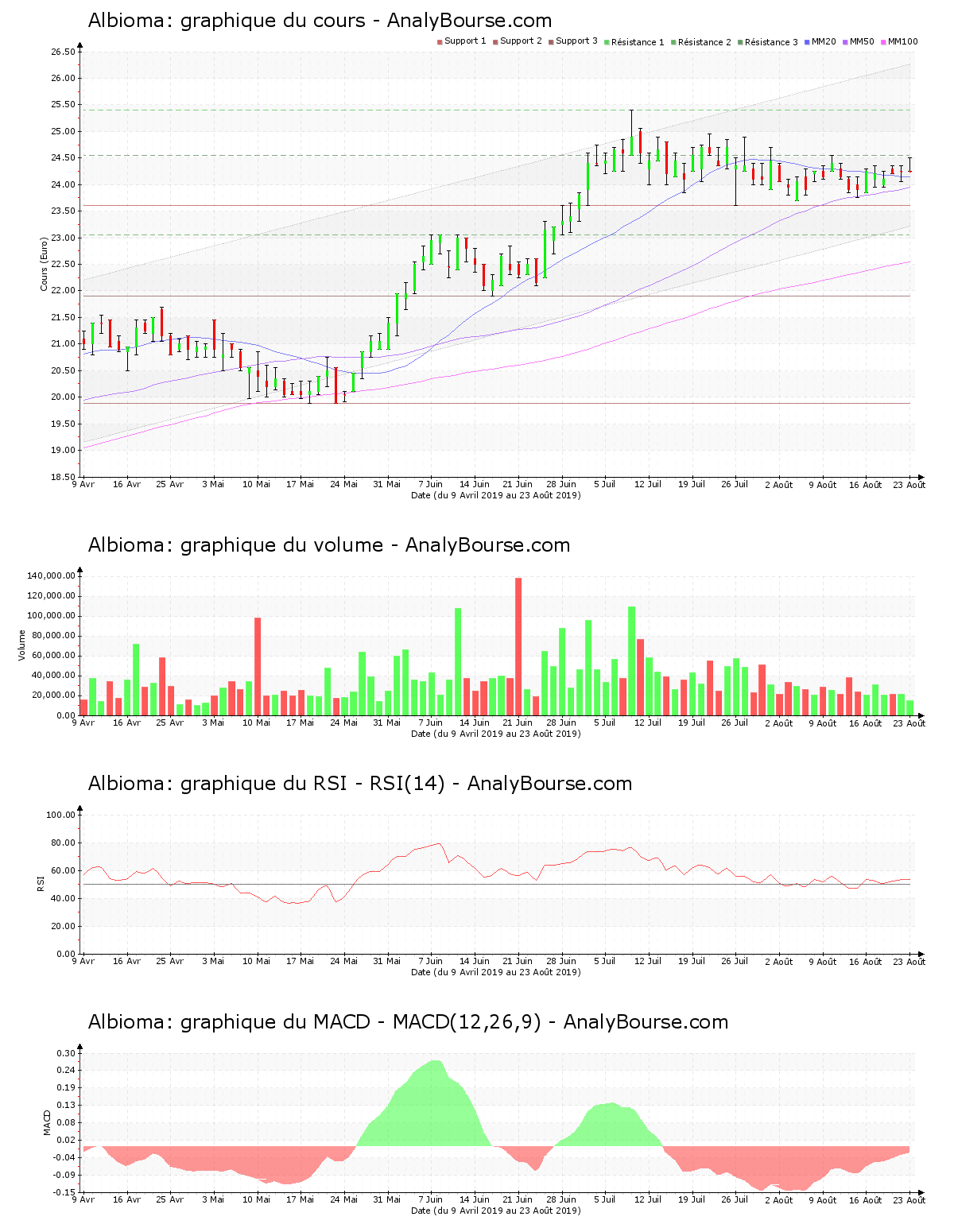Viewport: 954px width, 1232px height.
Task: Click '2 Août' date on the volume chart
Action: coord(779,723)
